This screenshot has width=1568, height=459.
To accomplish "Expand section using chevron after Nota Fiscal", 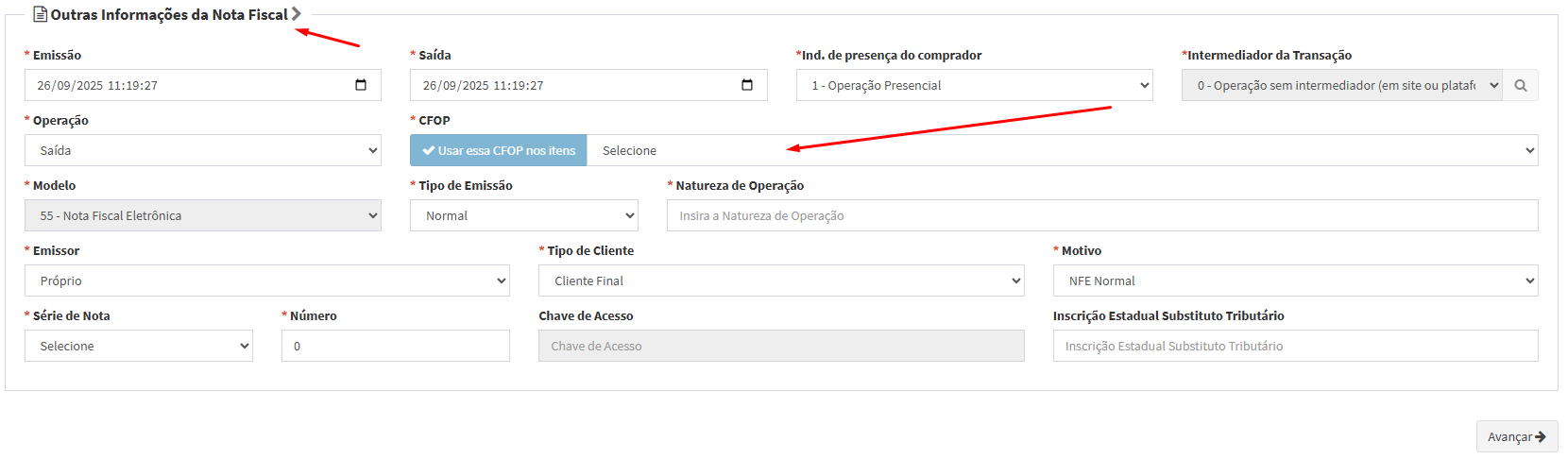I will click(297, 14).
